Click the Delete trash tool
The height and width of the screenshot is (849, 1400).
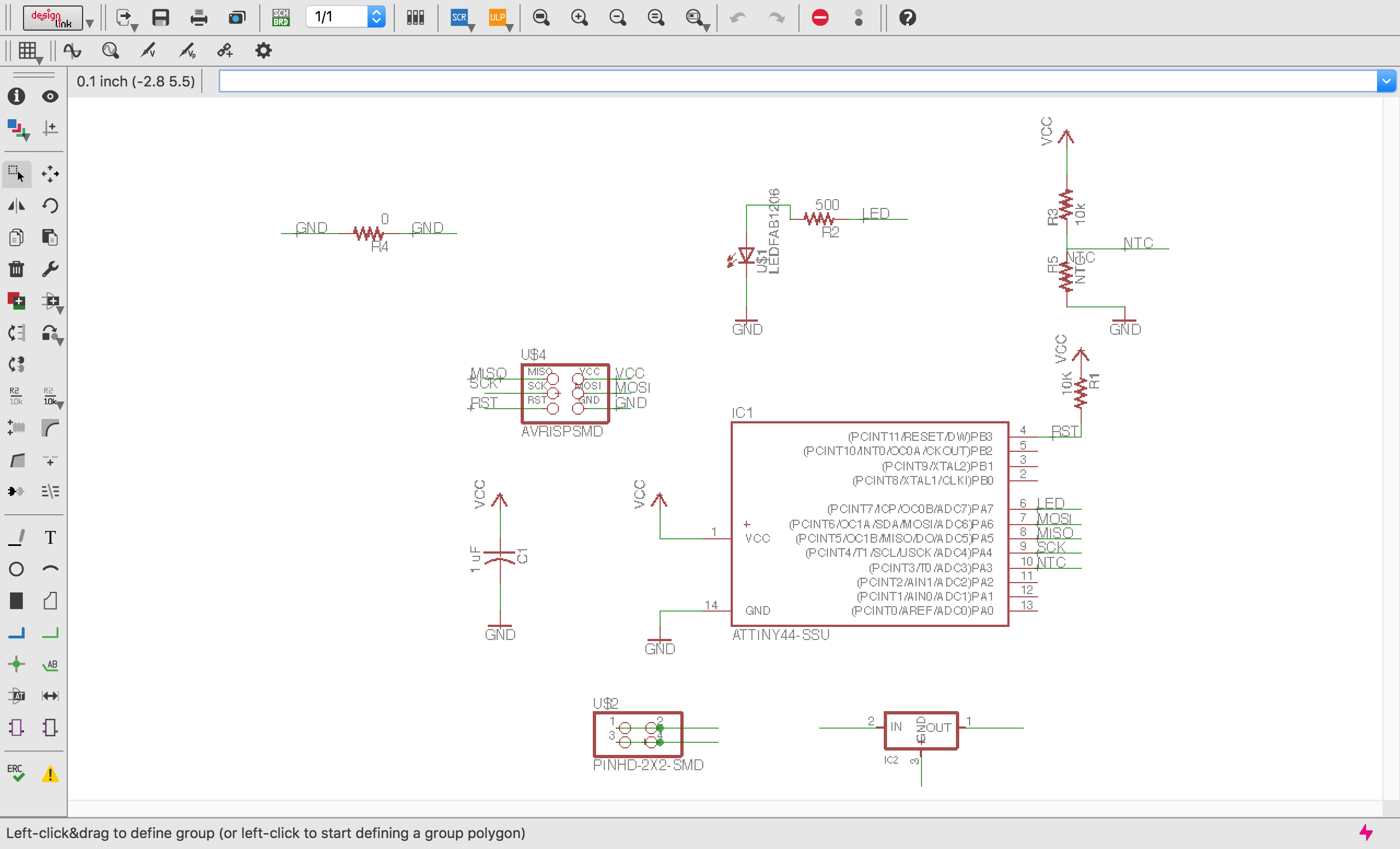[x=16, y=269]
